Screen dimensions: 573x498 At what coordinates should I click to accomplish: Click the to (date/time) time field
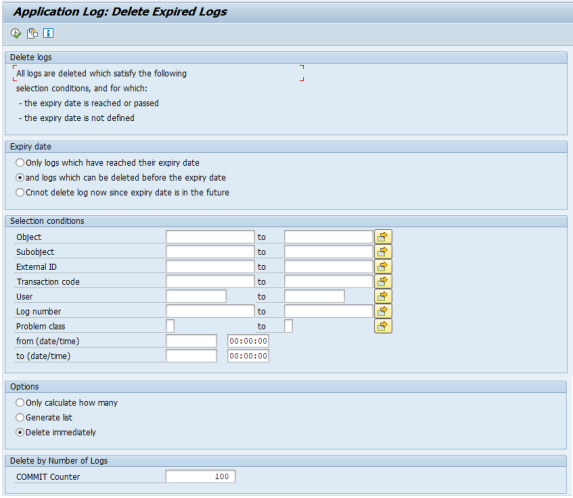pyautogui.click(x=248, y=356)
